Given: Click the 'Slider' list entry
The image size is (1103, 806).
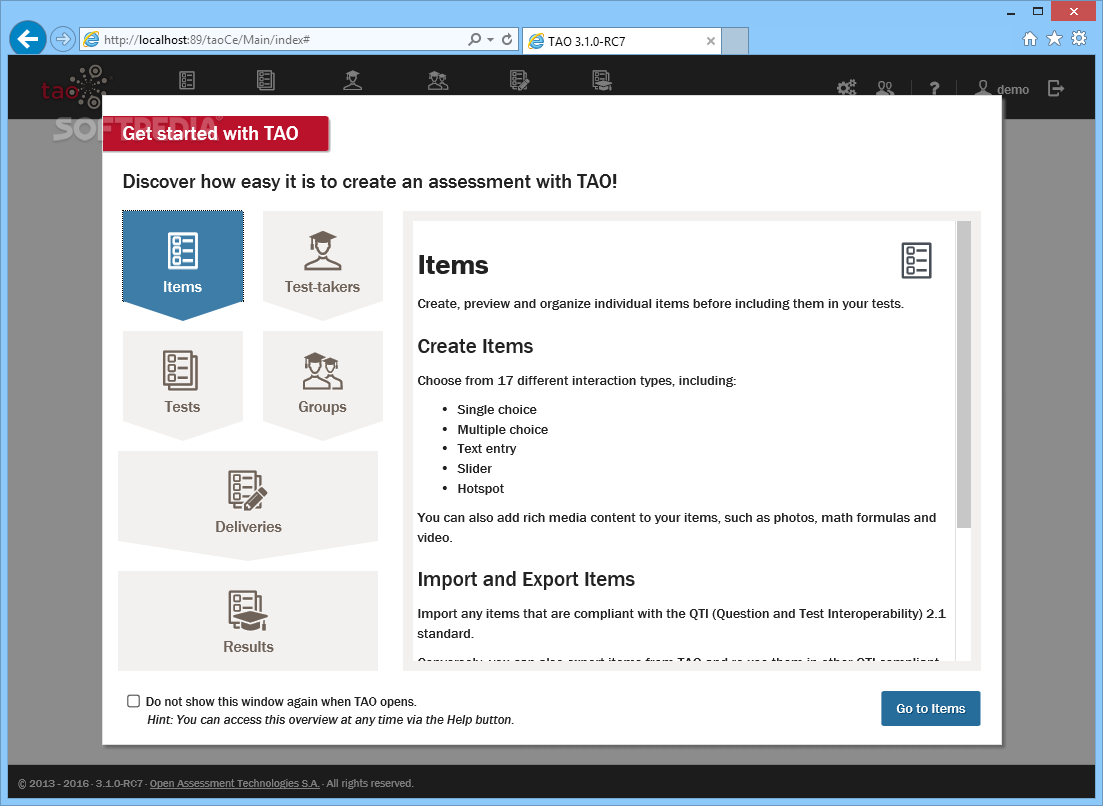Looking at the screenshot, I should coord(475,468).
